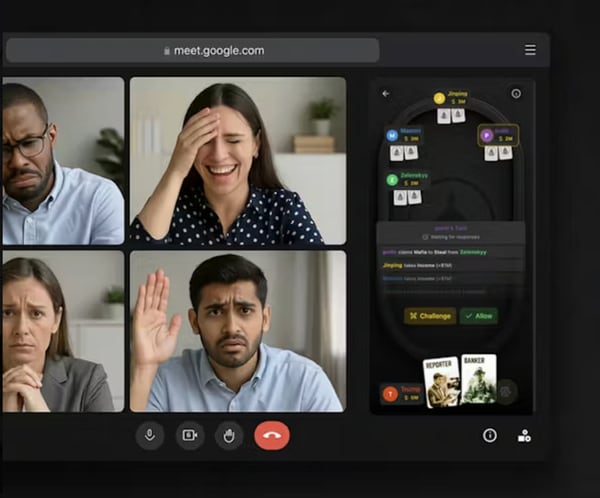The height and width of the screenshot is (498, 600).
Task: Click Jinping's yellow player avatar
Action: pyautogui.click(x=439, y=98)
